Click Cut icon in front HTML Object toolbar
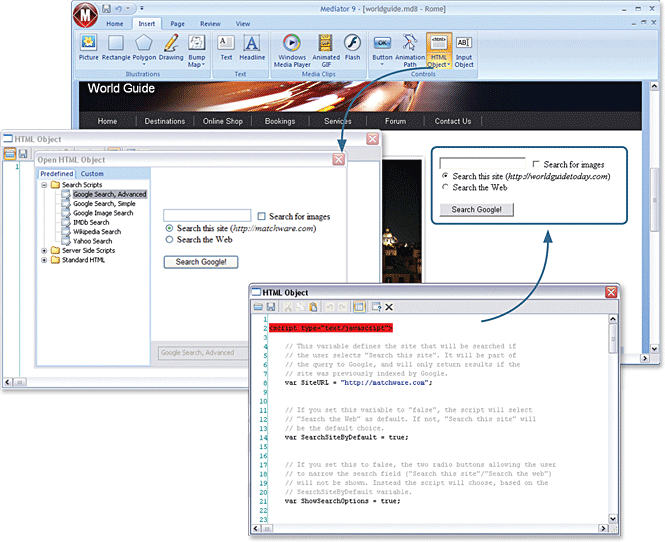The width and height of the screenshot is (665, 542). [x=288, y=307]
